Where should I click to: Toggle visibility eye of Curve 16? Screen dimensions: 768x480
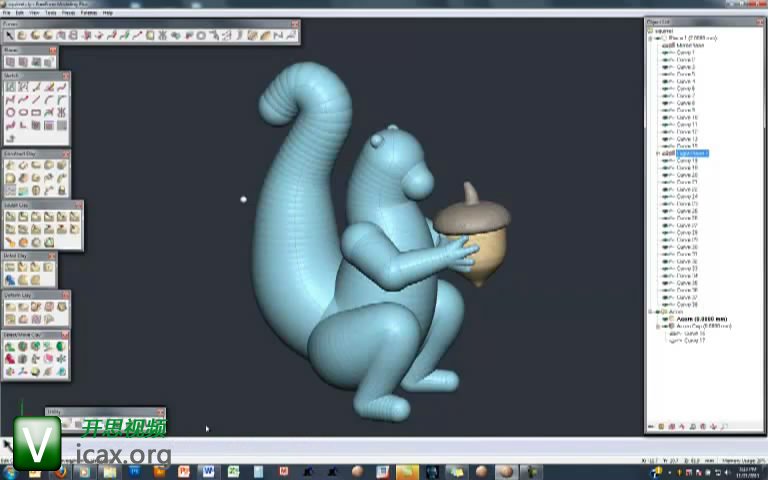(673, 334)
